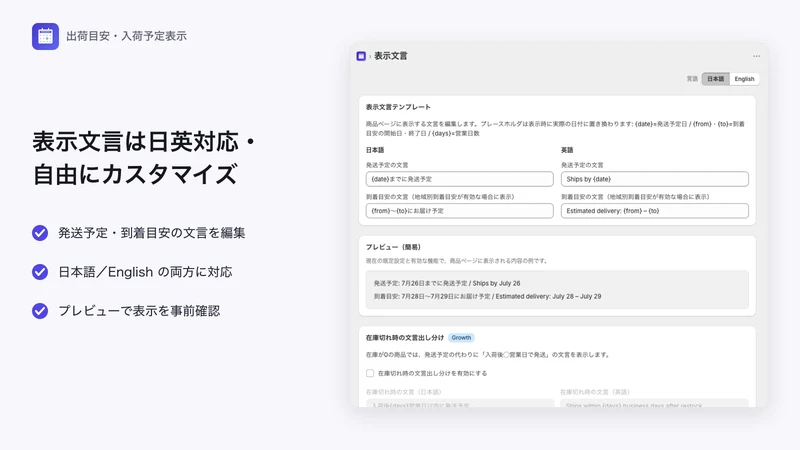Image resolution: width=800 pixels, height=450 pixels.
Task: Switch language to 日本語 tab
Action: 715,79
